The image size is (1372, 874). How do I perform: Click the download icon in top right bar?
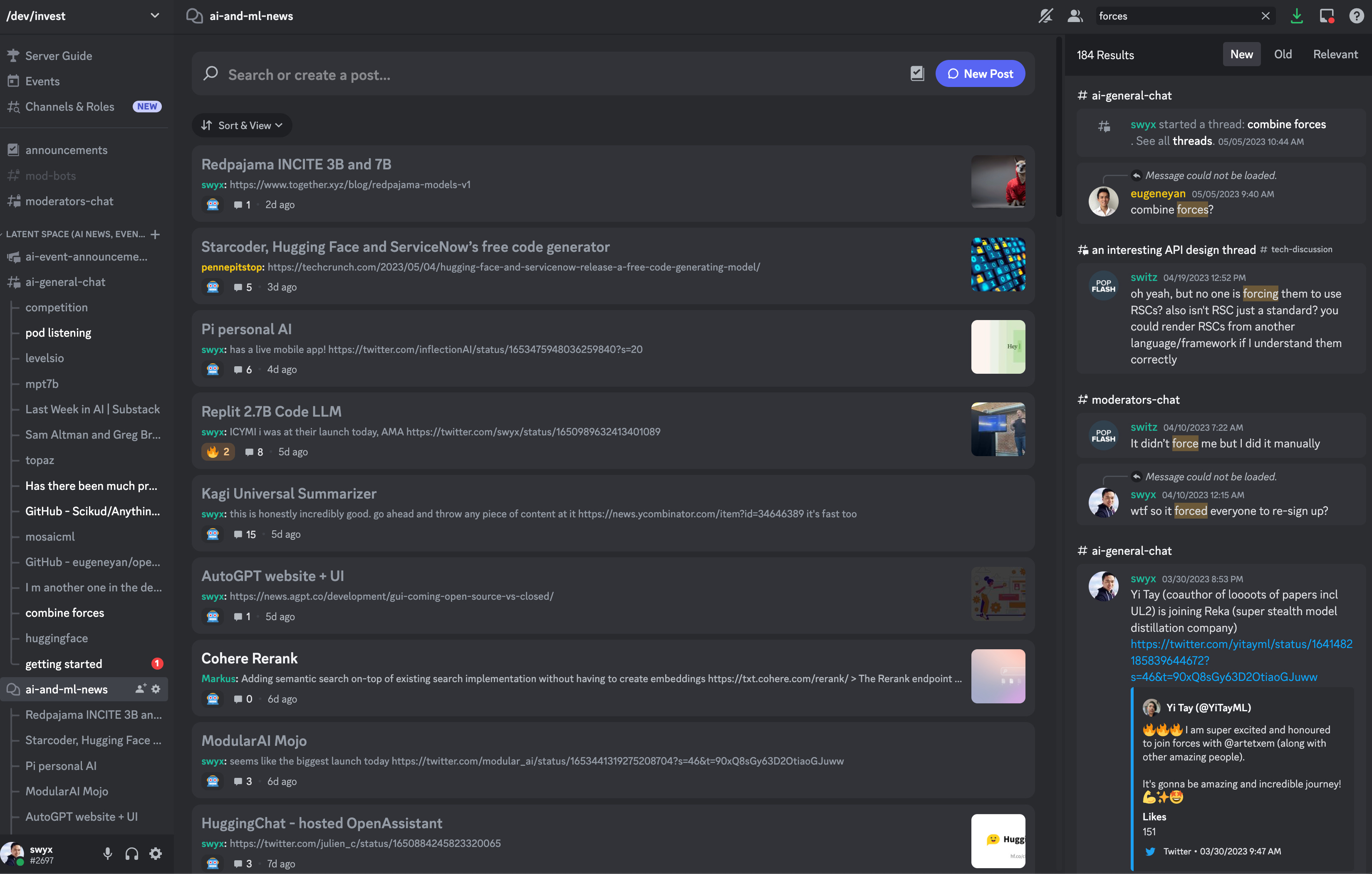coord(1297,15)
